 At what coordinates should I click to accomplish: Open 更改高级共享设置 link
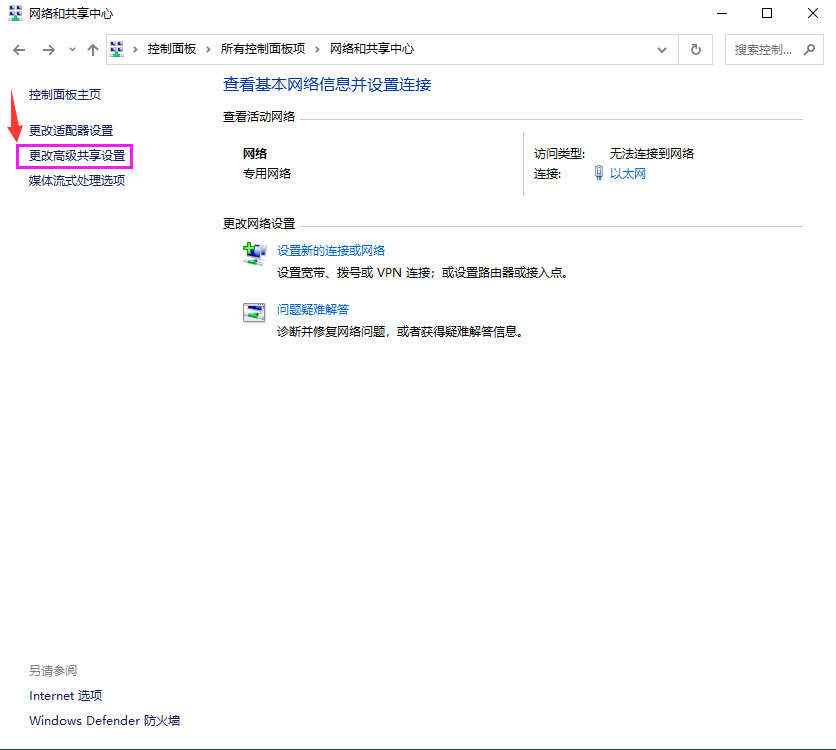(77, 156)
